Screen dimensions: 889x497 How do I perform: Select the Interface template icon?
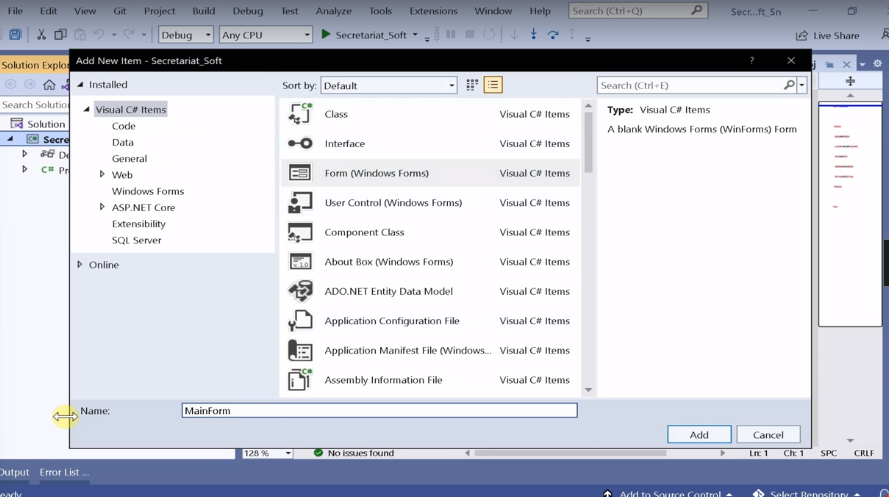tap(299, 143)
